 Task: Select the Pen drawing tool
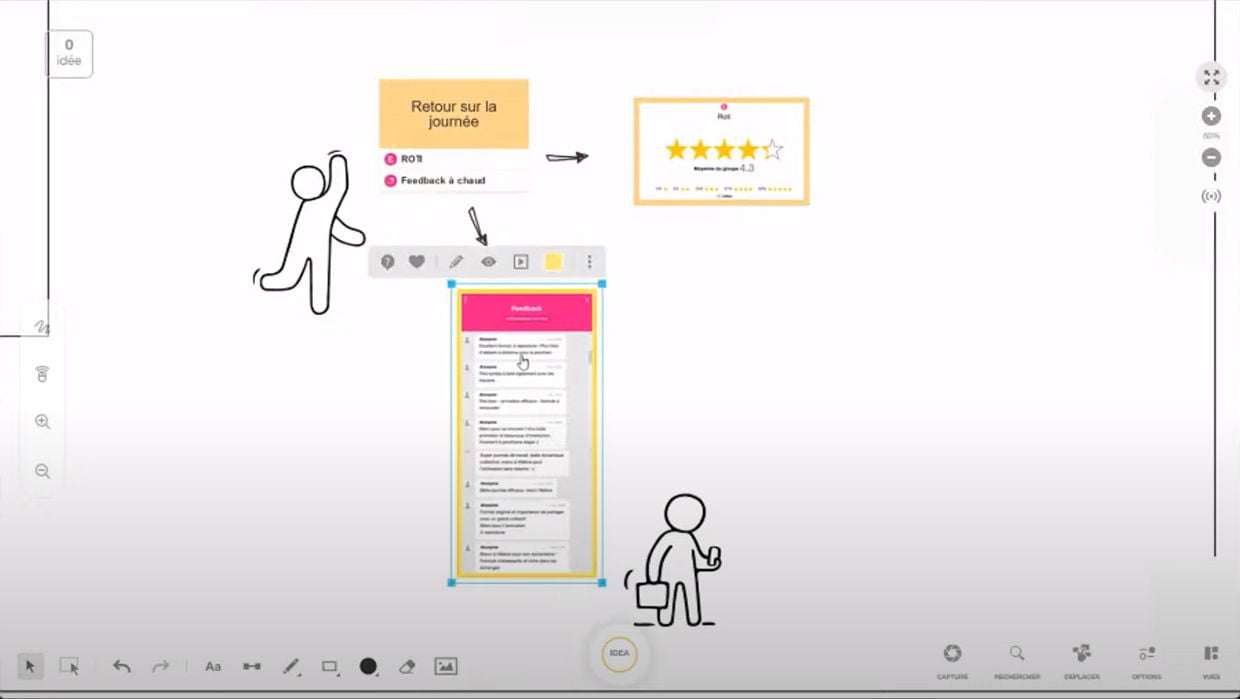pyautogui.click(x=291, y=666)
